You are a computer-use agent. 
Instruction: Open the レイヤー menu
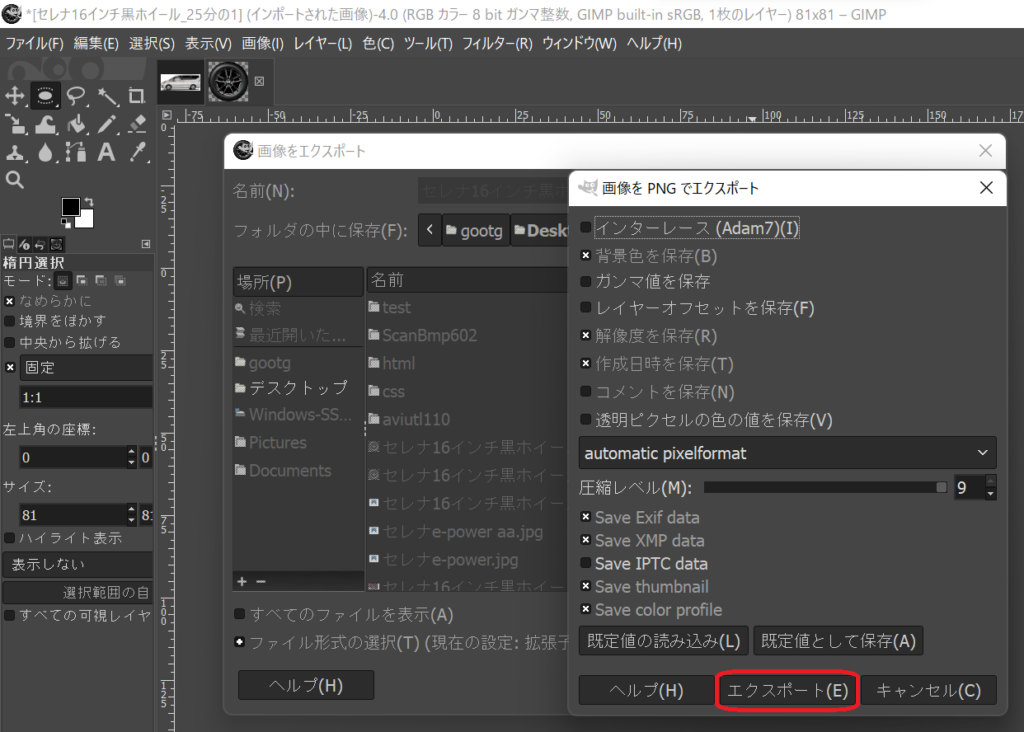point(321,43)
